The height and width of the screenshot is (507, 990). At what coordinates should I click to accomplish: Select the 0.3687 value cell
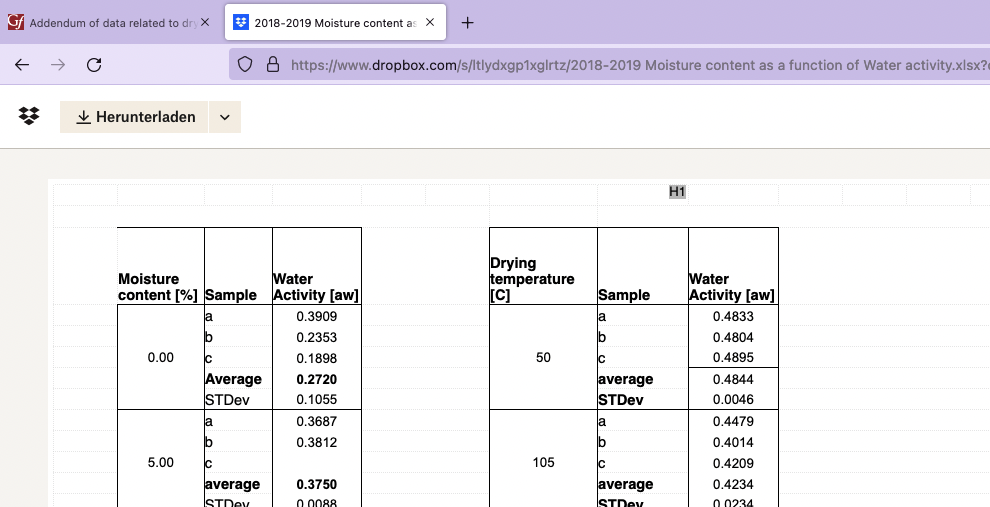pyautogui.click(x=317, y=421)
